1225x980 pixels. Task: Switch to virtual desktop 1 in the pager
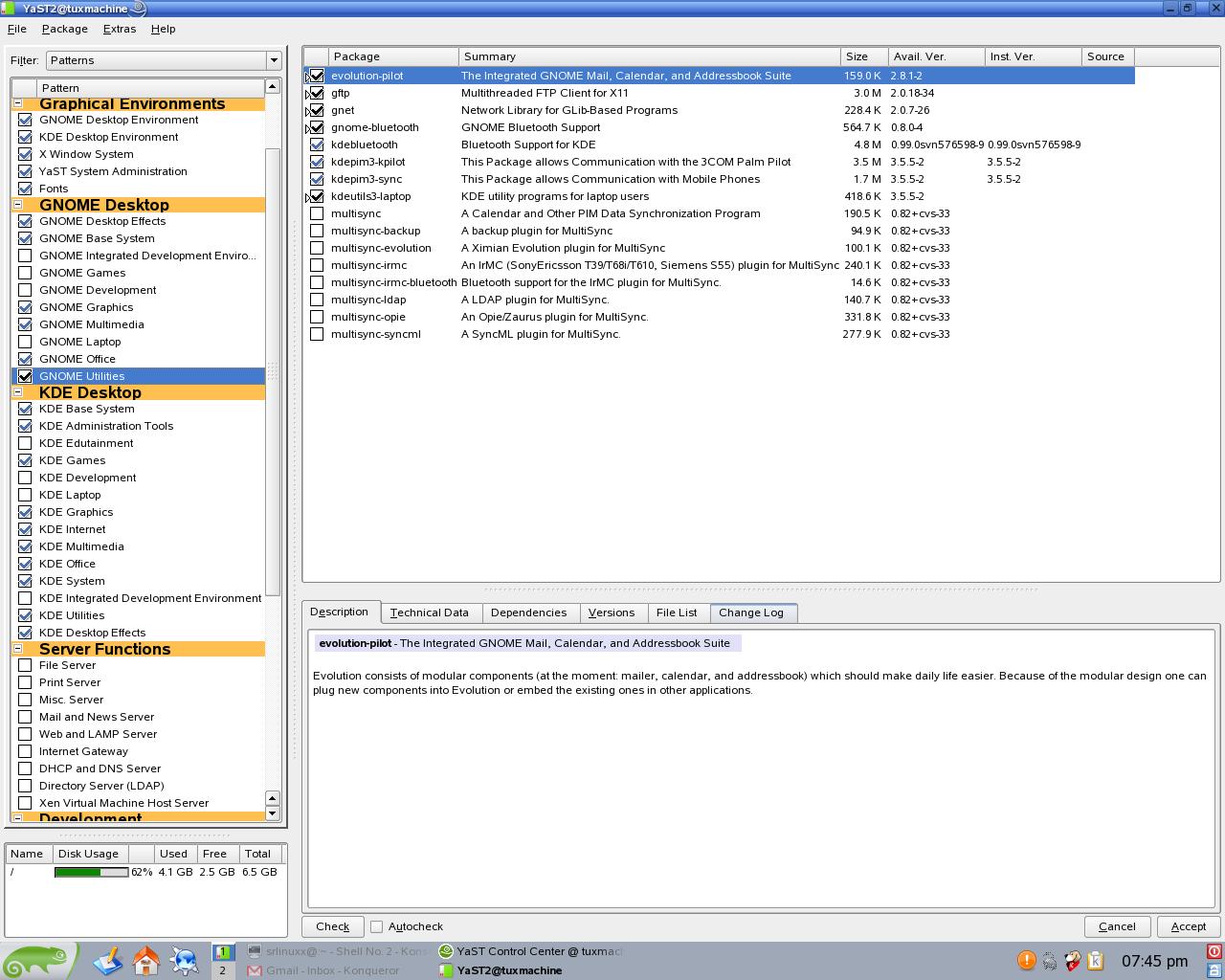tap(222, 952)
